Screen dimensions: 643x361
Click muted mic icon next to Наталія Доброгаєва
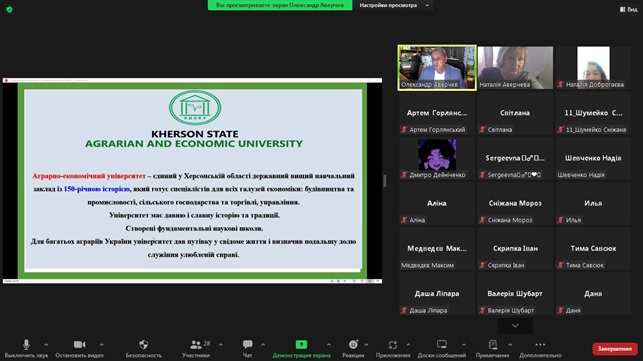point(561,85)
